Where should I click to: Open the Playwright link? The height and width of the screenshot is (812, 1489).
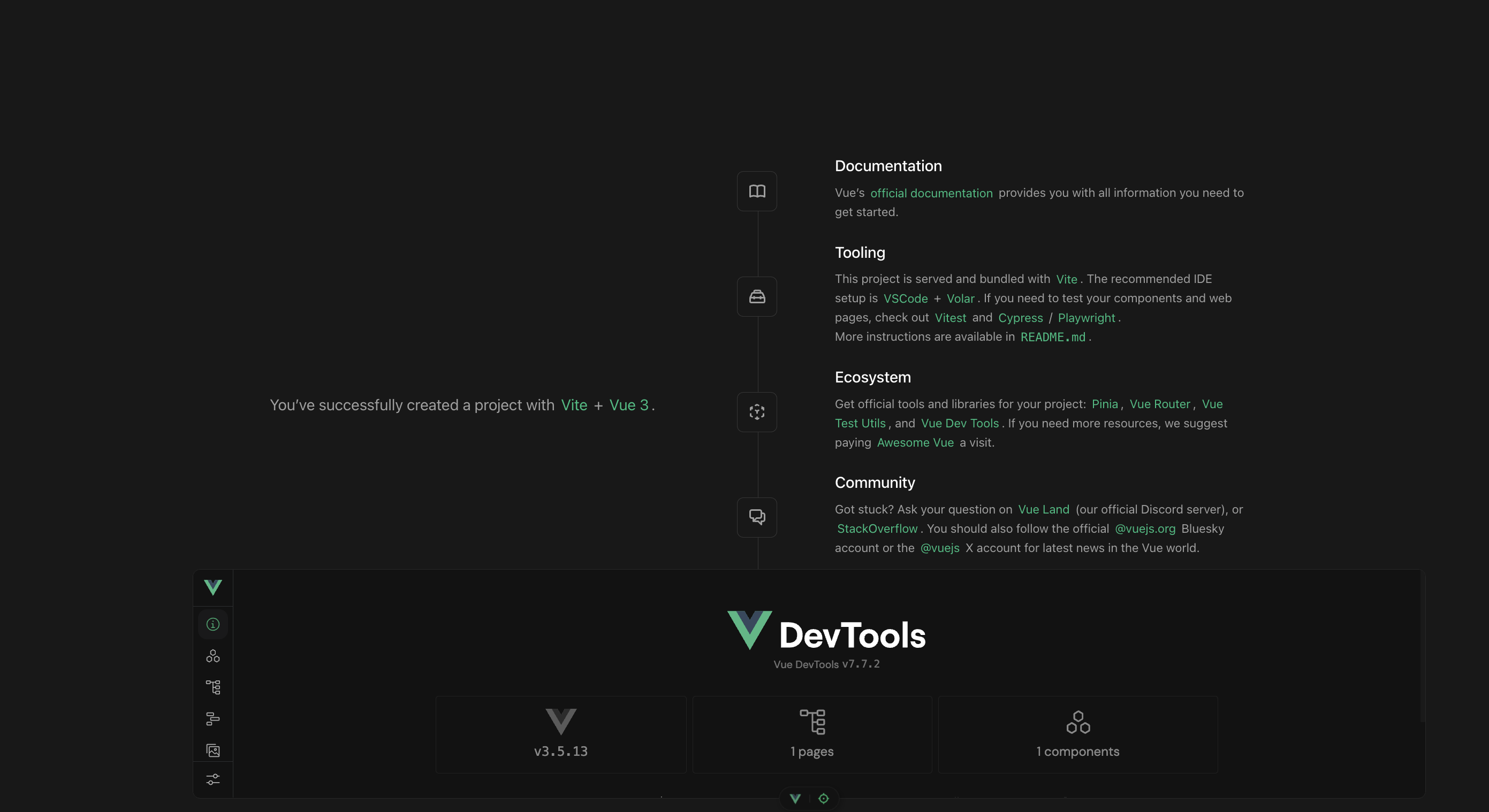[x=1086, y=318]
